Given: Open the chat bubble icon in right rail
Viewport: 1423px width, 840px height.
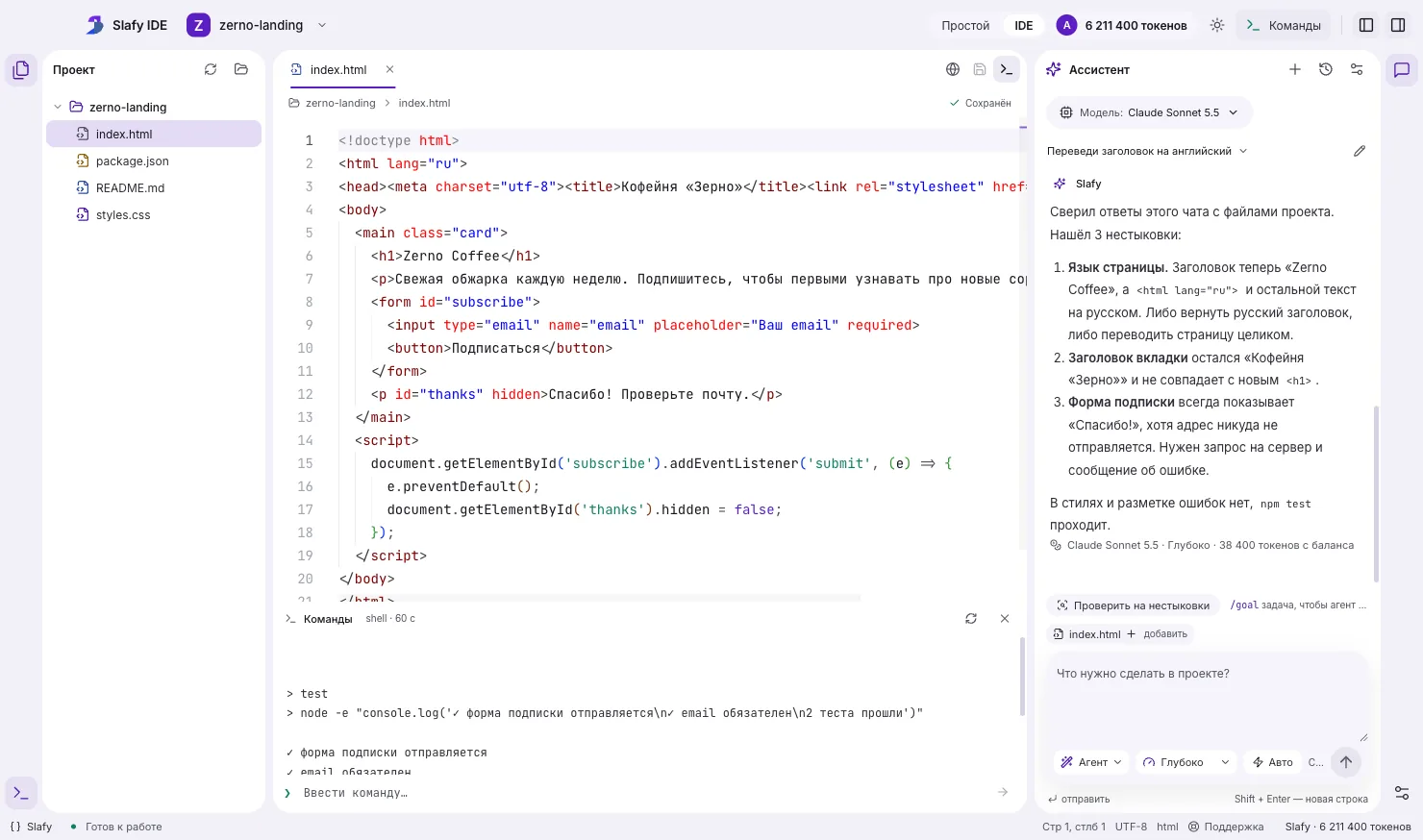Looking at the screenshot, I should (x=1402, y=70).
